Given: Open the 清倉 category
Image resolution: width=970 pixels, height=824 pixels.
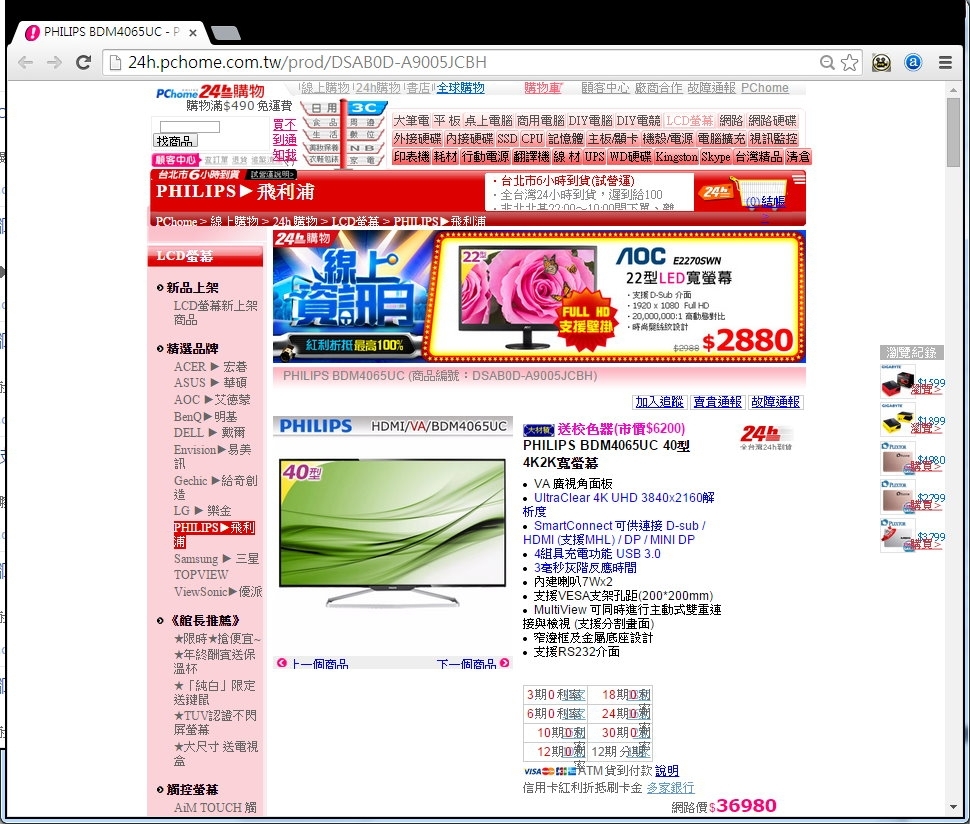Looking at the screenshot, I should point(798,157).
